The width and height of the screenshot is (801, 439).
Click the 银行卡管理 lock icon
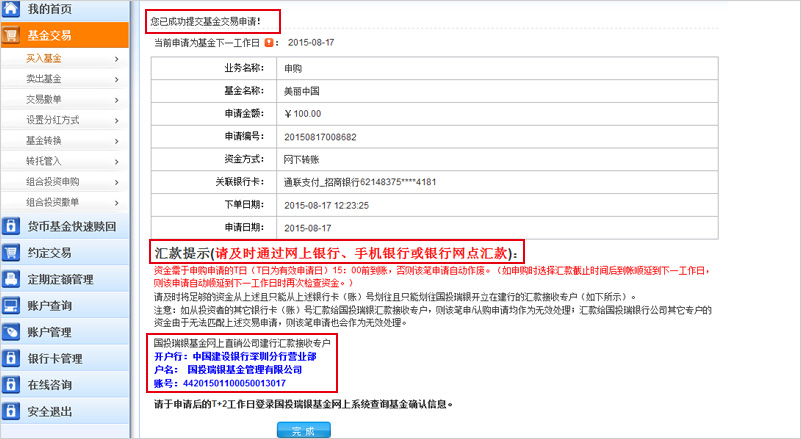12,358
